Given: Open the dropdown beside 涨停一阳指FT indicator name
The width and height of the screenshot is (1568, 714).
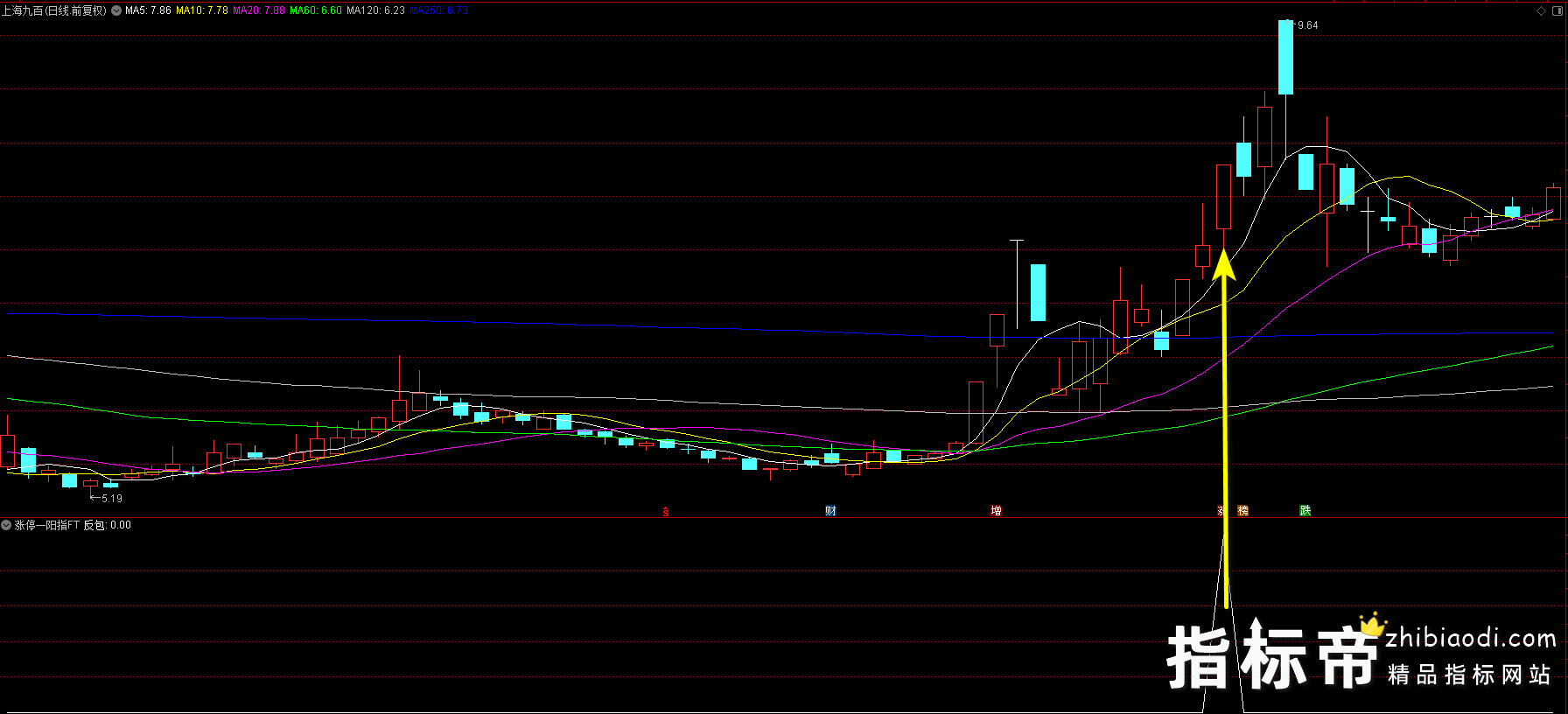Looking at the screenshot, I should 7,525.
